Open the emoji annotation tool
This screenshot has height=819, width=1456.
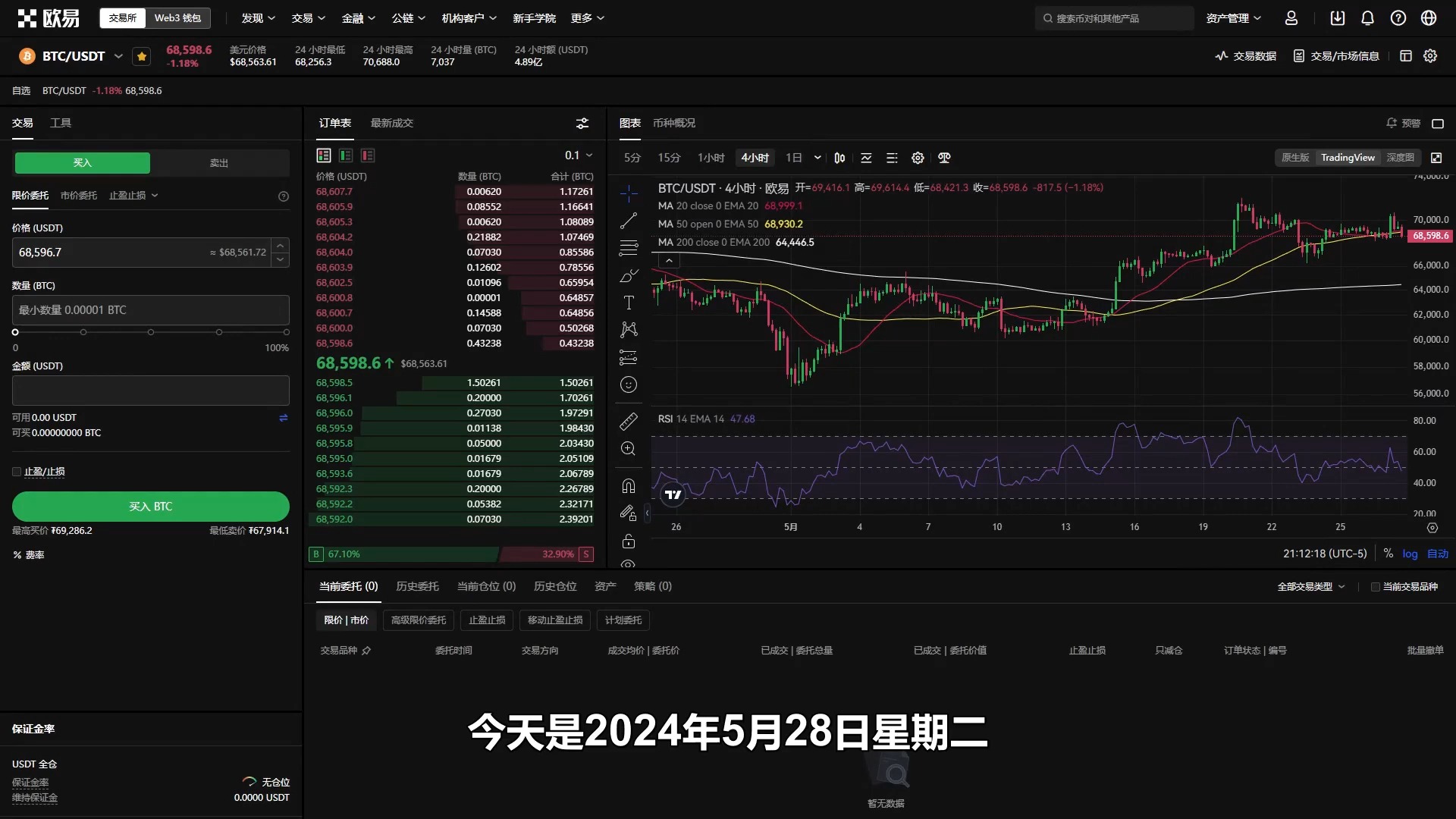[629, 384]
